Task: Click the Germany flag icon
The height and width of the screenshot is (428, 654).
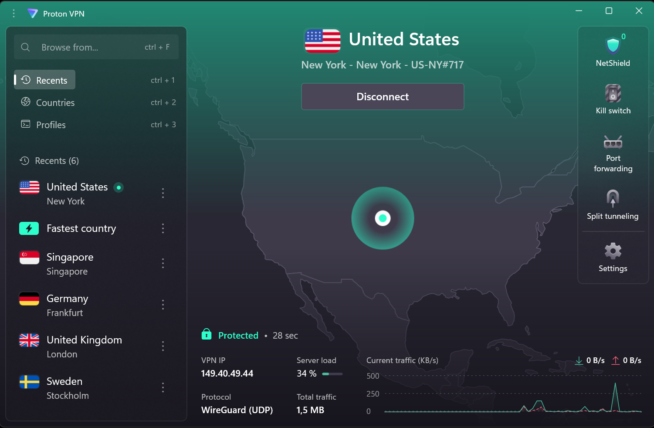Action: pyautogui.click(x=29, y=299)
